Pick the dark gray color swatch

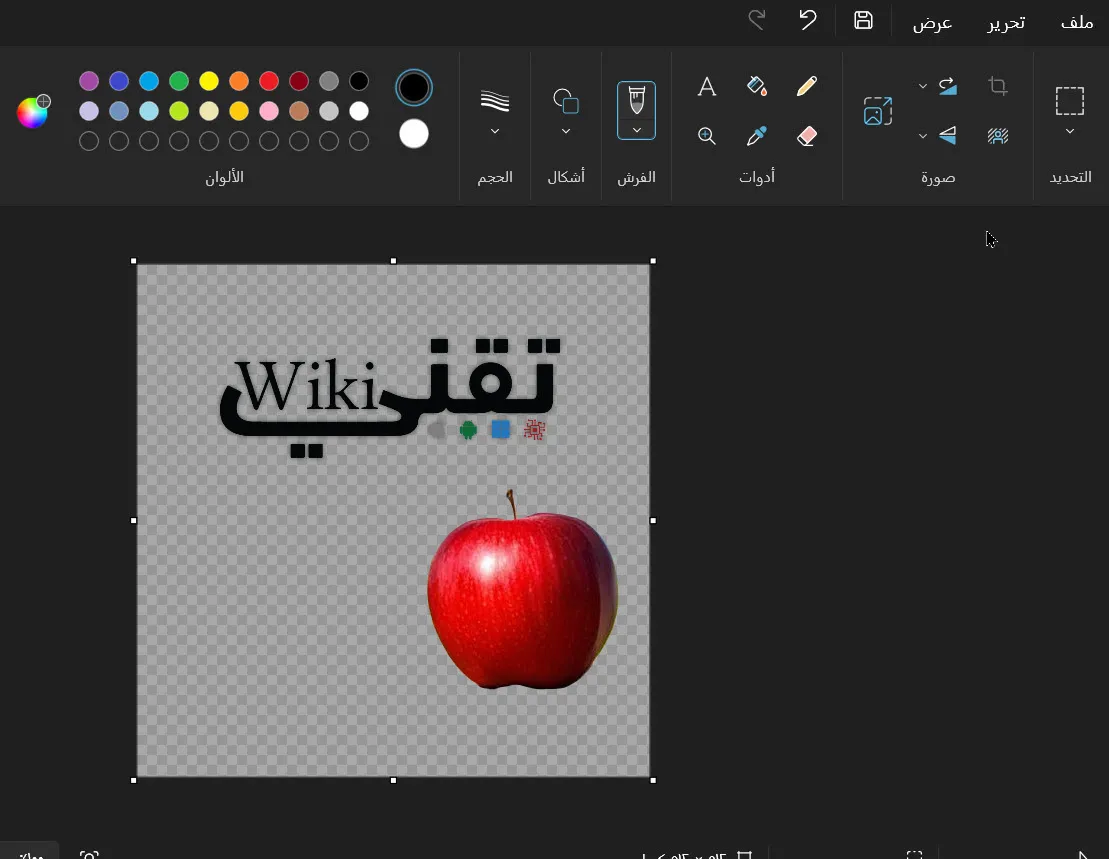329,81
